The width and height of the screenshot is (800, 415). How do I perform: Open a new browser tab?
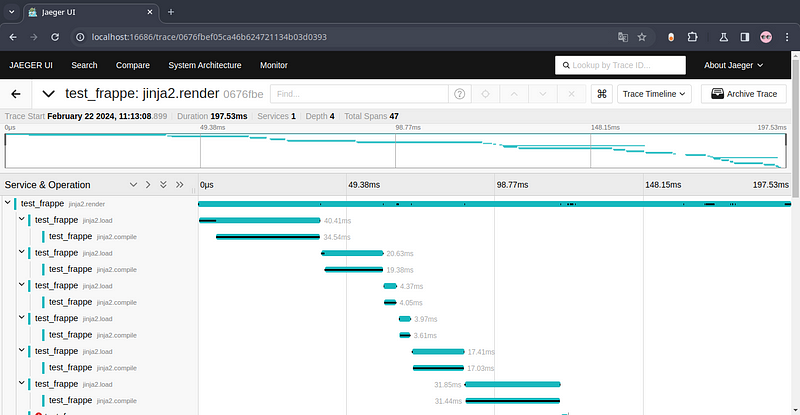171,11
